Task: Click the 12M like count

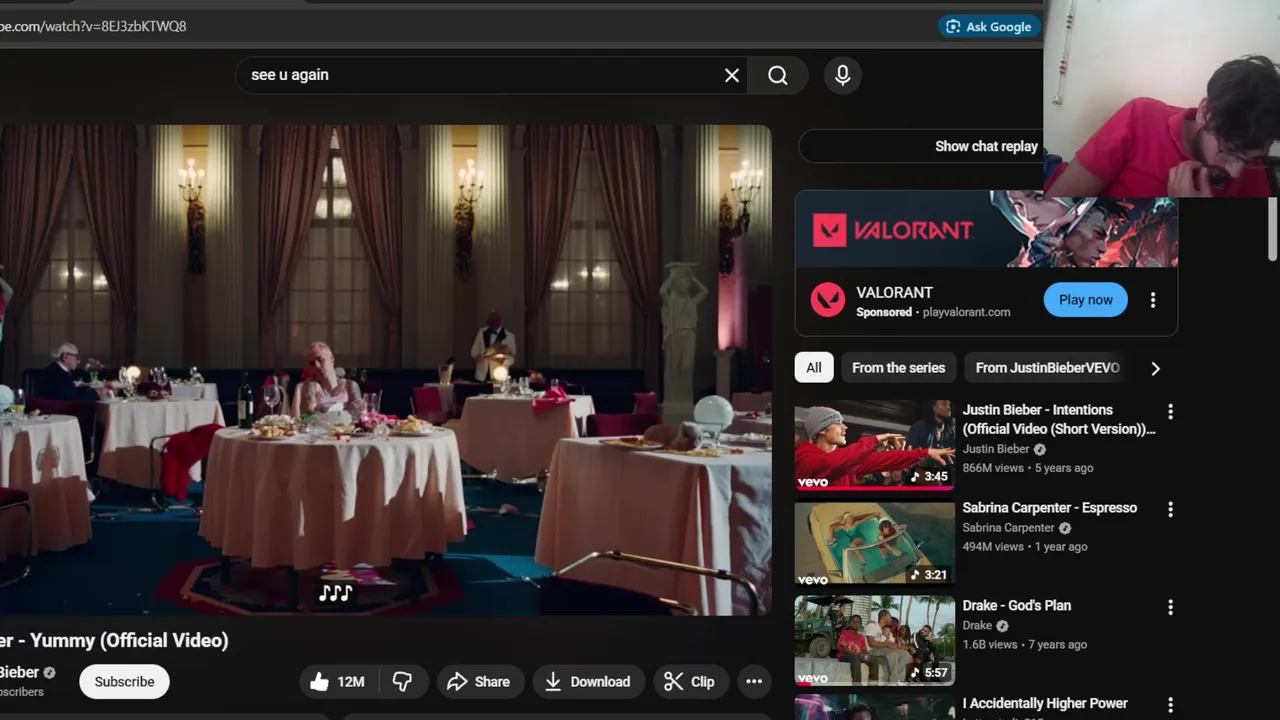Action: click(x=351, y=682)
